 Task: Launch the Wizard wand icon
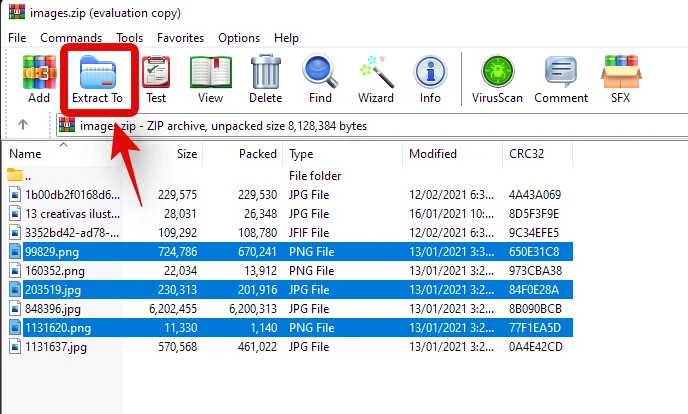pos(376,79)
